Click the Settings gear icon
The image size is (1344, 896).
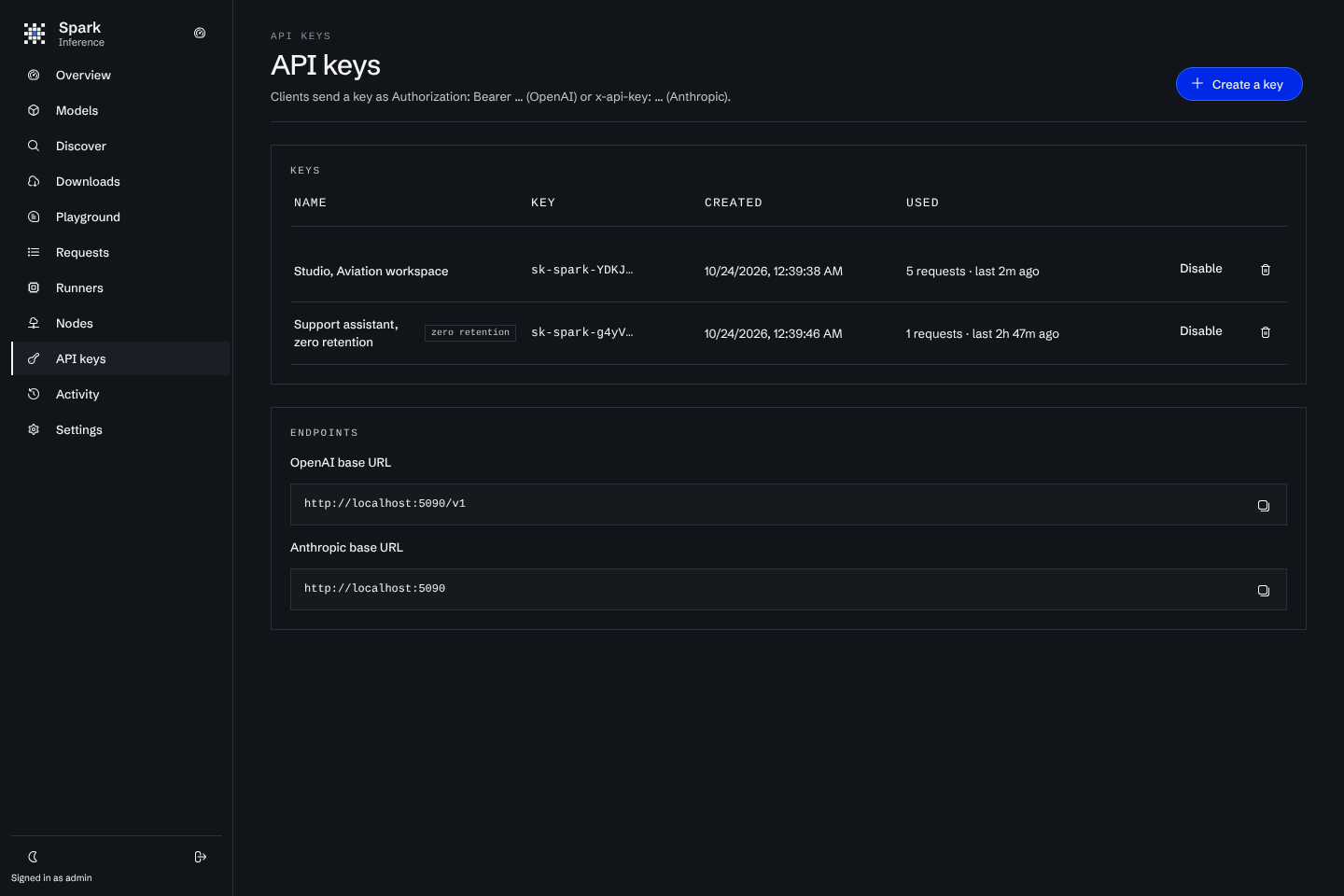[x=34, y=429]
